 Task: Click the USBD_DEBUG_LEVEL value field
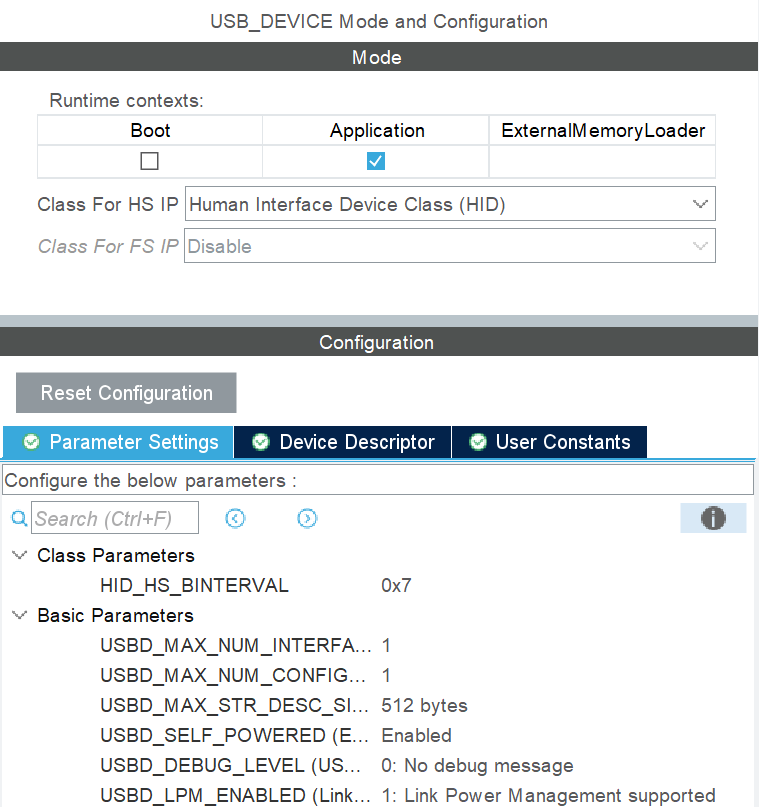[478, 765]
